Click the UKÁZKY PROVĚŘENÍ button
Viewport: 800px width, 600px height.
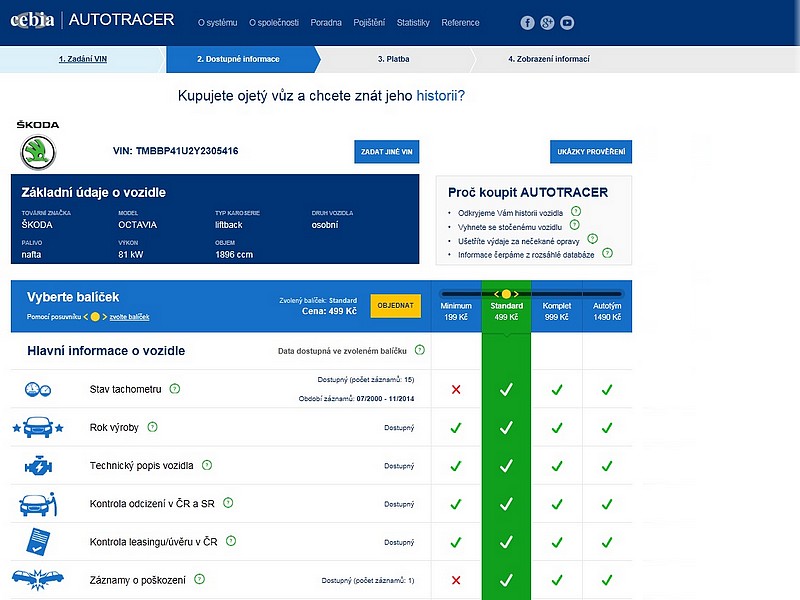pos(591,152)
